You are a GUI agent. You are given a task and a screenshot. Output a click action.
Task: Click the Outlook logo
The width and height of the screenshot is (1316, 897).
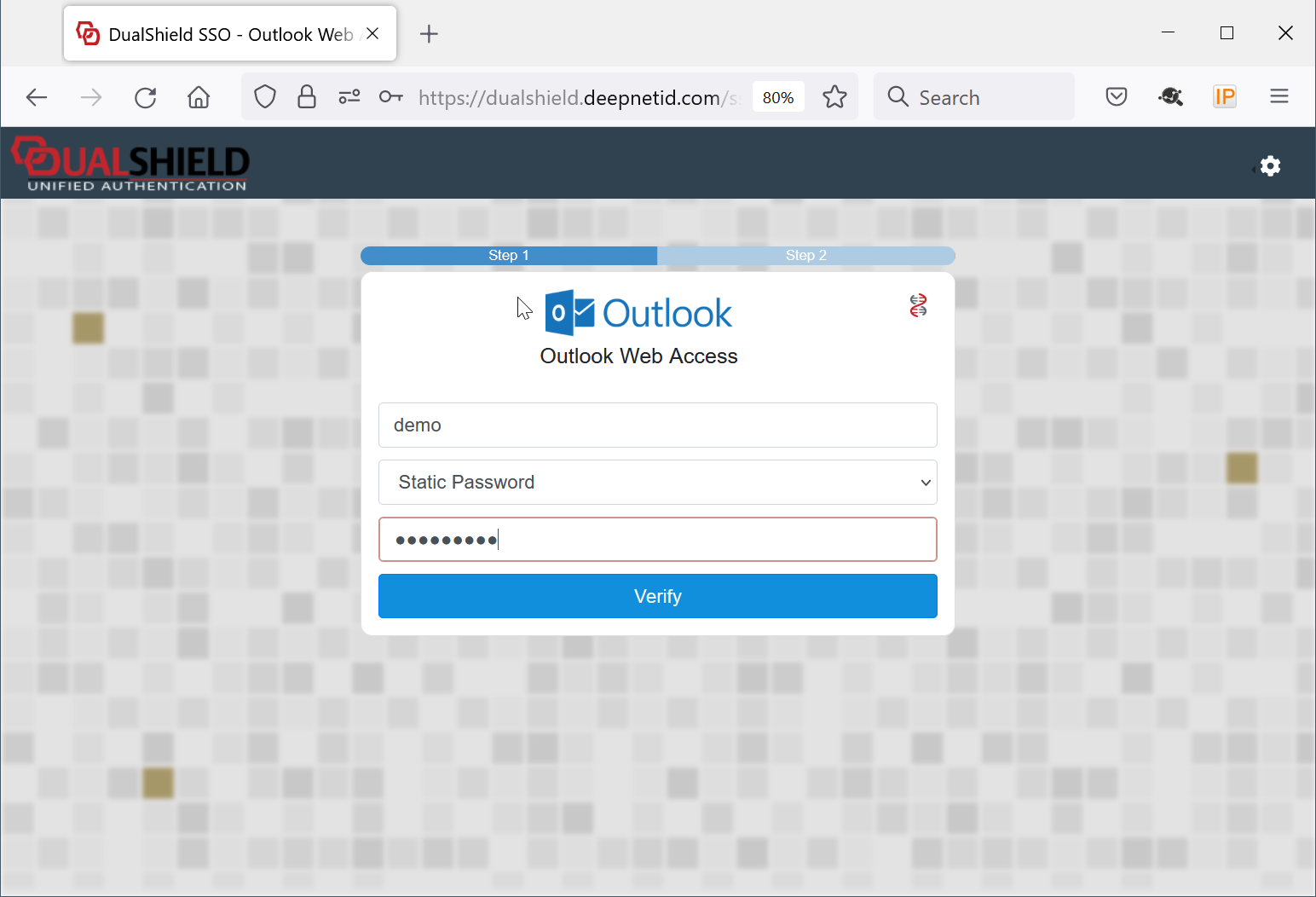point(638,313)
